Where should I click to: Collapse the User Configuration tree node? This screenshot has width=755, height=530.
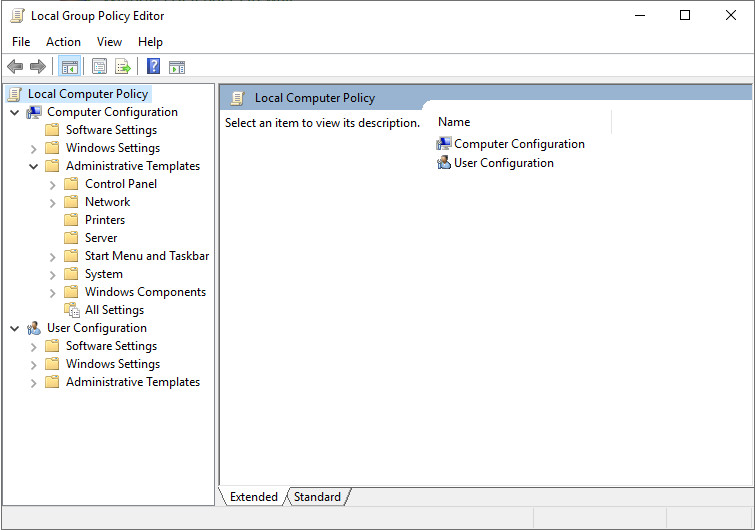click(14, 328)
